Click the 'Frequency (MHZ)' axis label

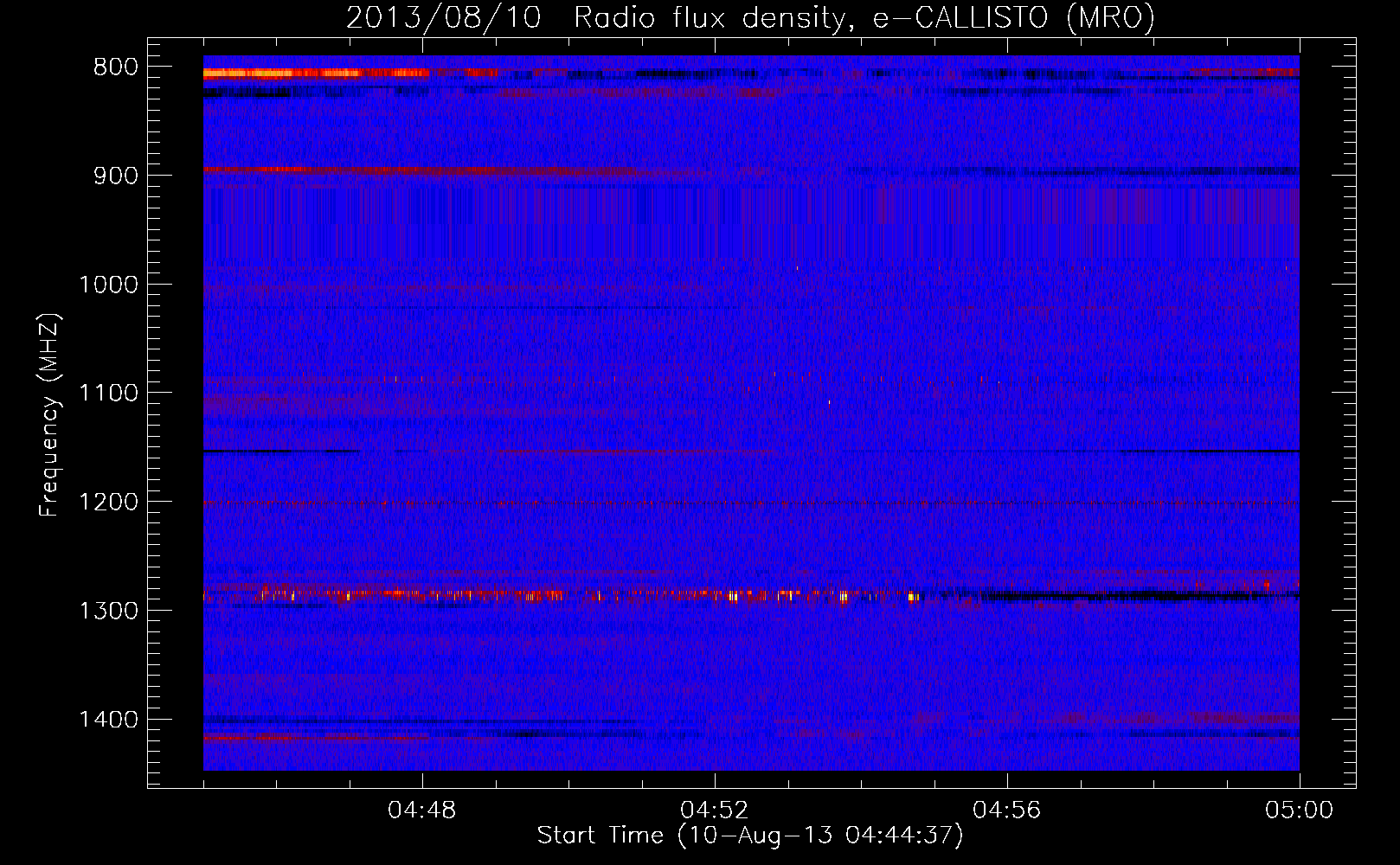(x=50, y=415)
